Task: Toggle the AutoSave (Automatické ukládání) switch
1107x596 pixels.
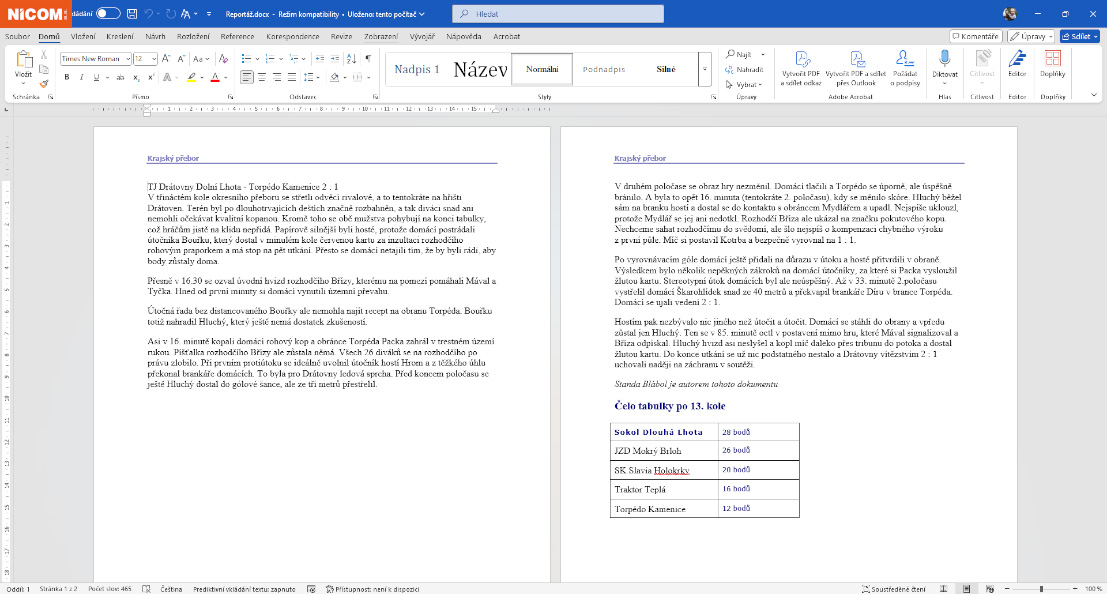Action: (108, 14)
